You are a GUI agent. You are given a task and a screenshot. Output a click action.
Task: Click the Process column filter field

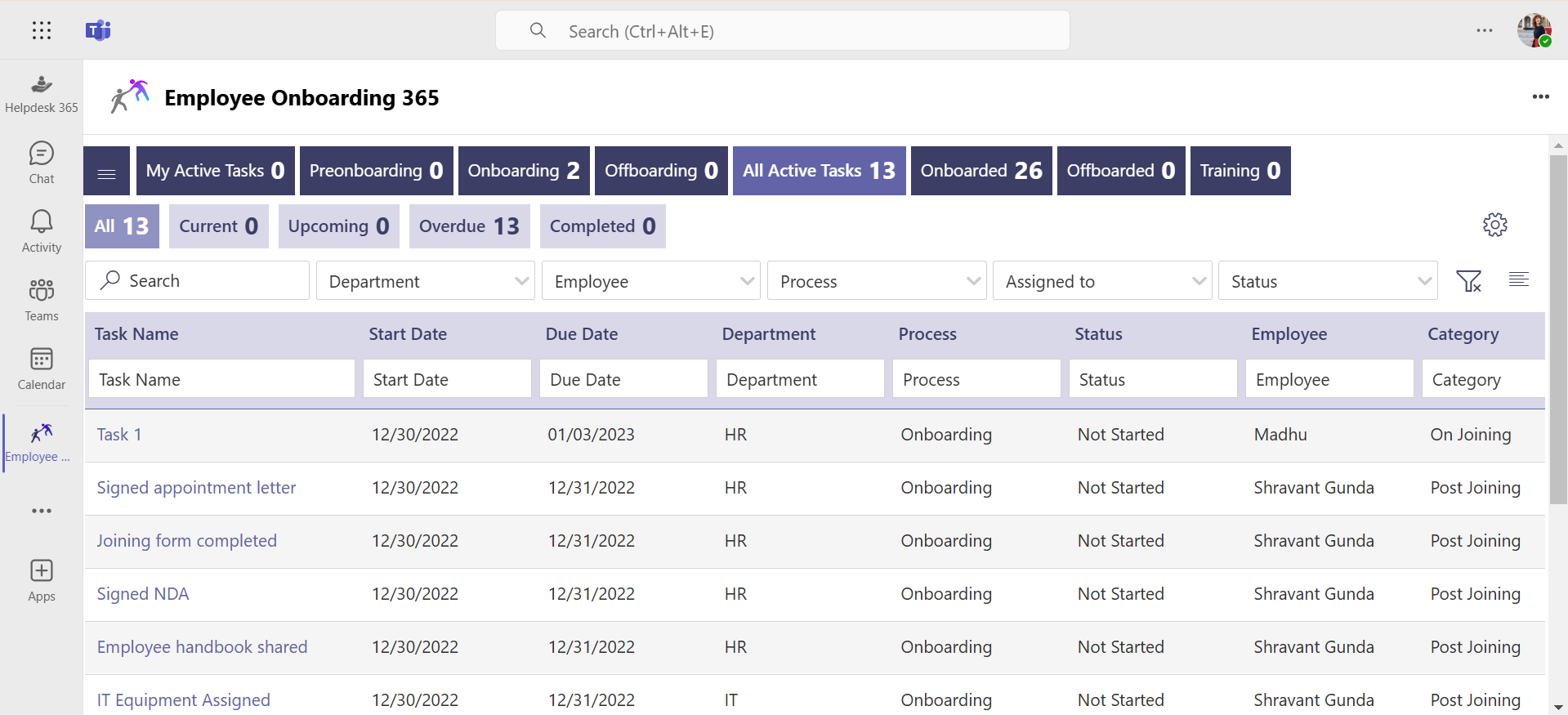tap(976, 379)
